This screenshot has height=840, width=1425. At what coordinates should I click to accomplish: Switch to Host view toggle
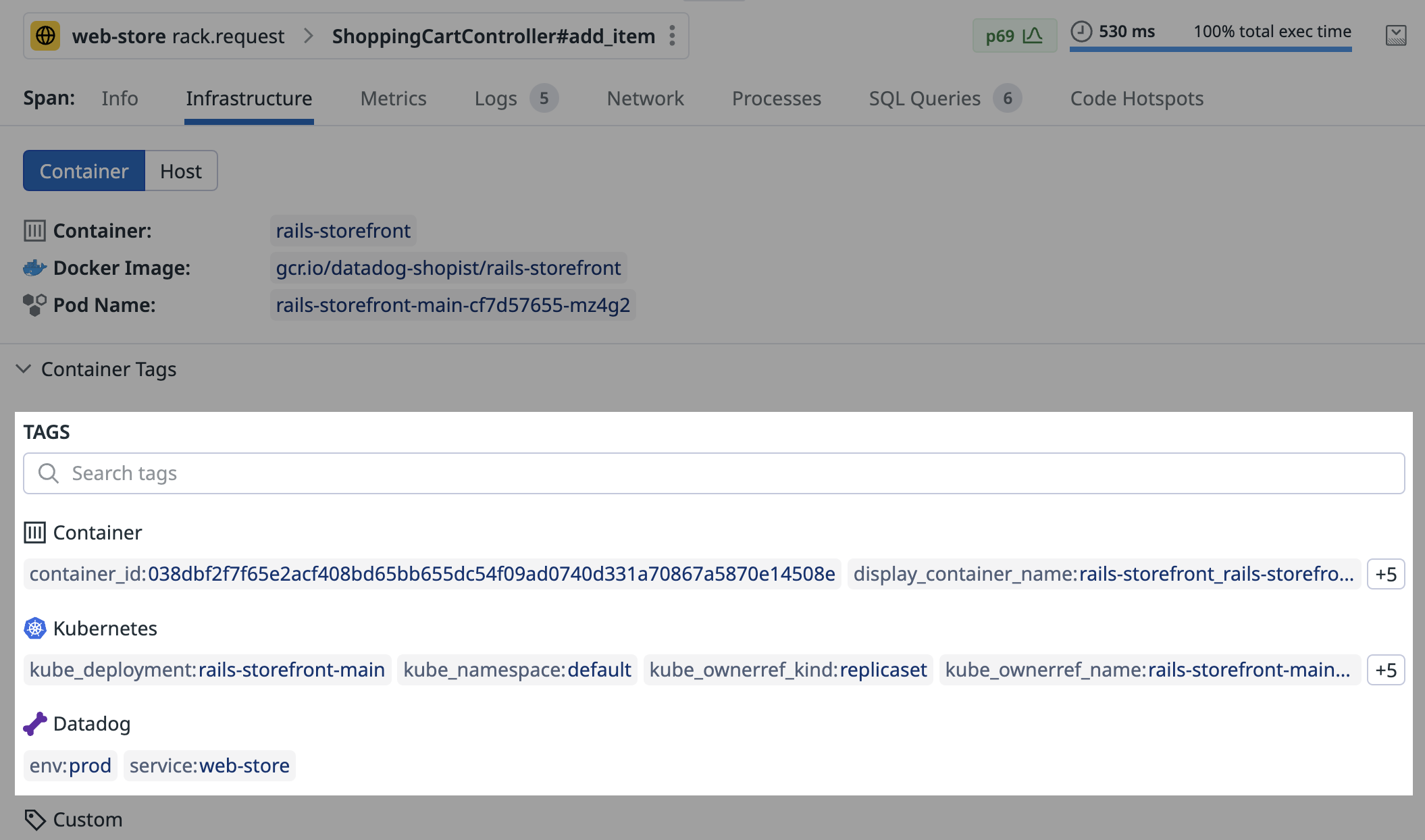[181, 171]
